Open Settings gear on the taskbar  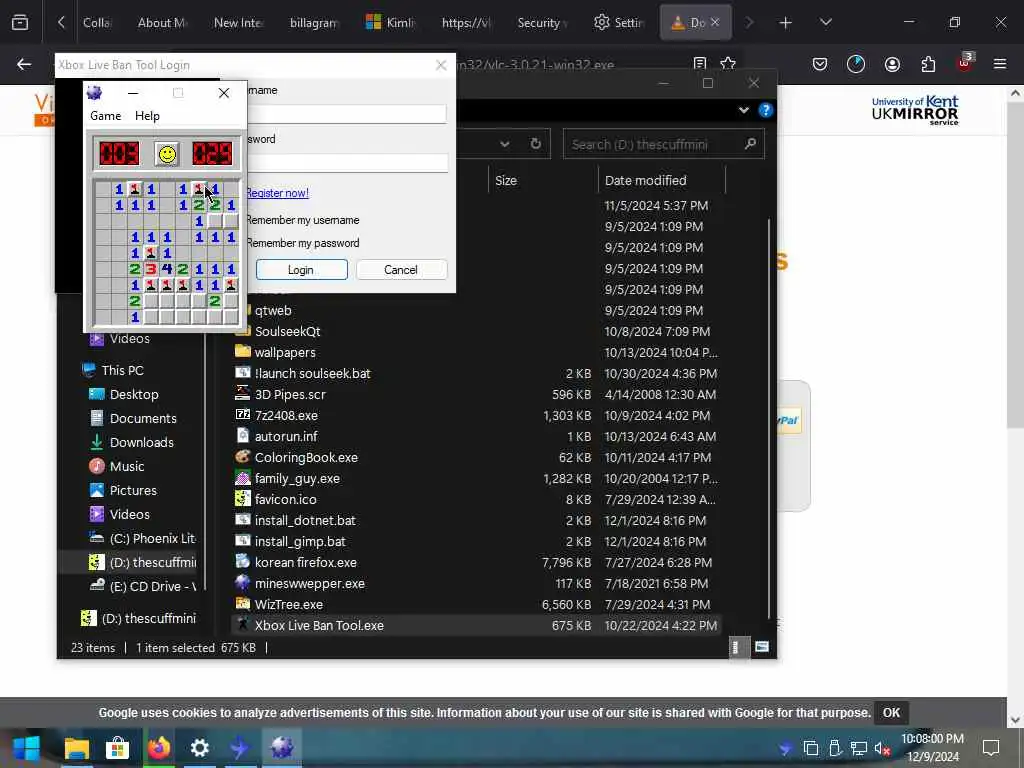click(200, 748)
